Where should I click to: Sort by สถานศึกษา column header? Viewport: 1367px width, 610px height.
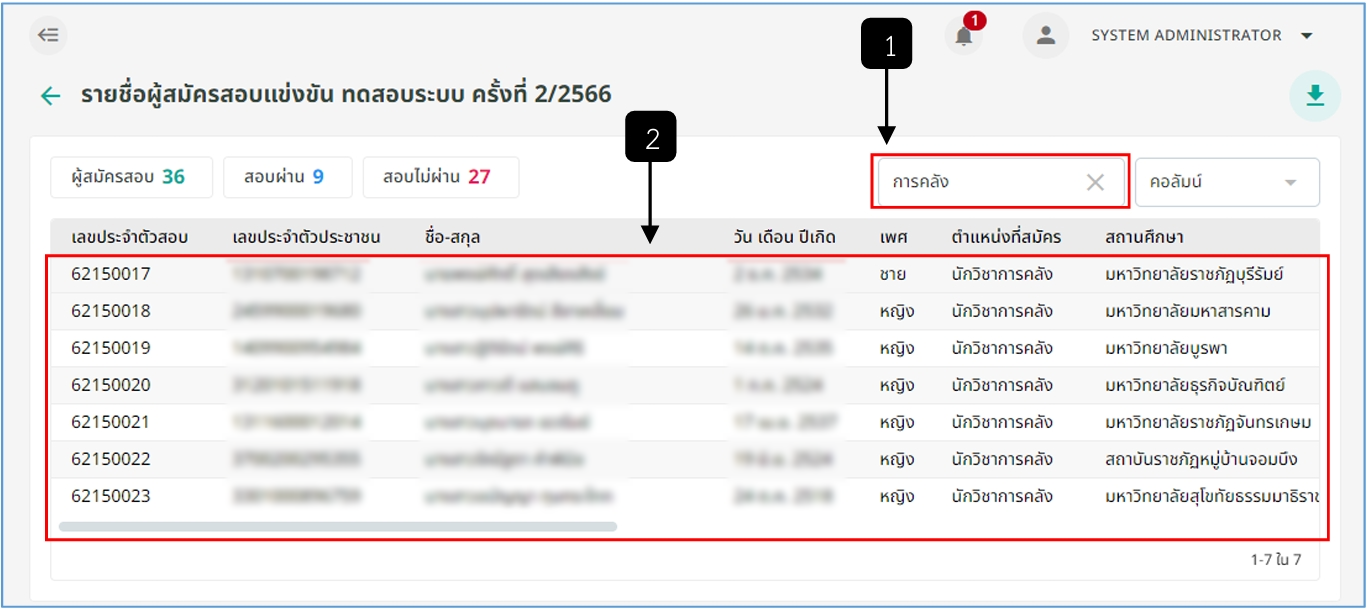tap(1145, 237)
